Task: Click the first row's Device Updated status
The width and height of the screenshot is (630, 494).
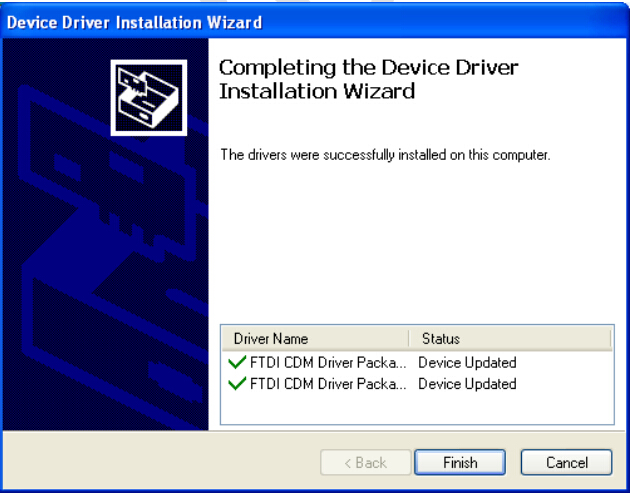Action: (467, 363)
